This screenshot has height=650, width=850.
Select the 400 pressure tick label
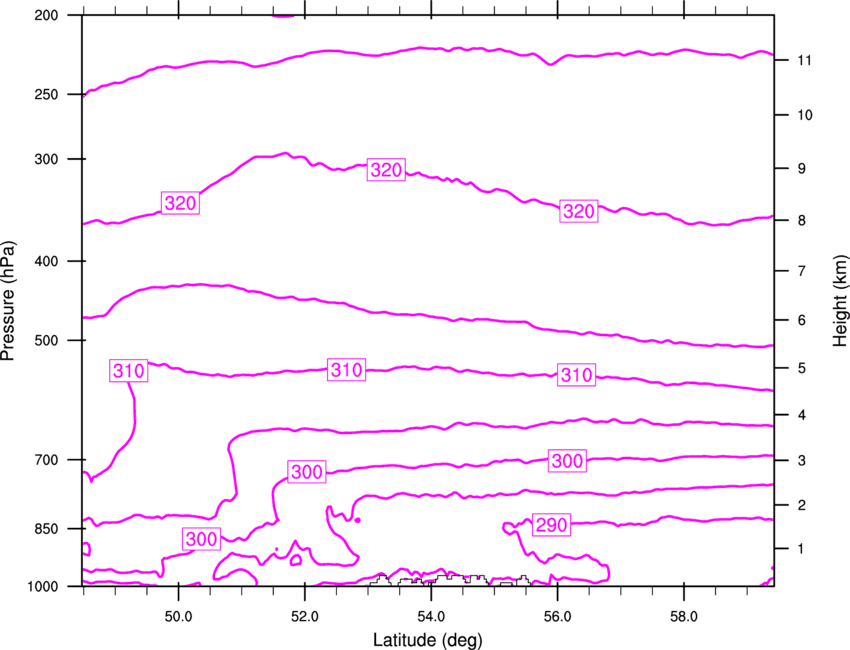tap(47, 261)
